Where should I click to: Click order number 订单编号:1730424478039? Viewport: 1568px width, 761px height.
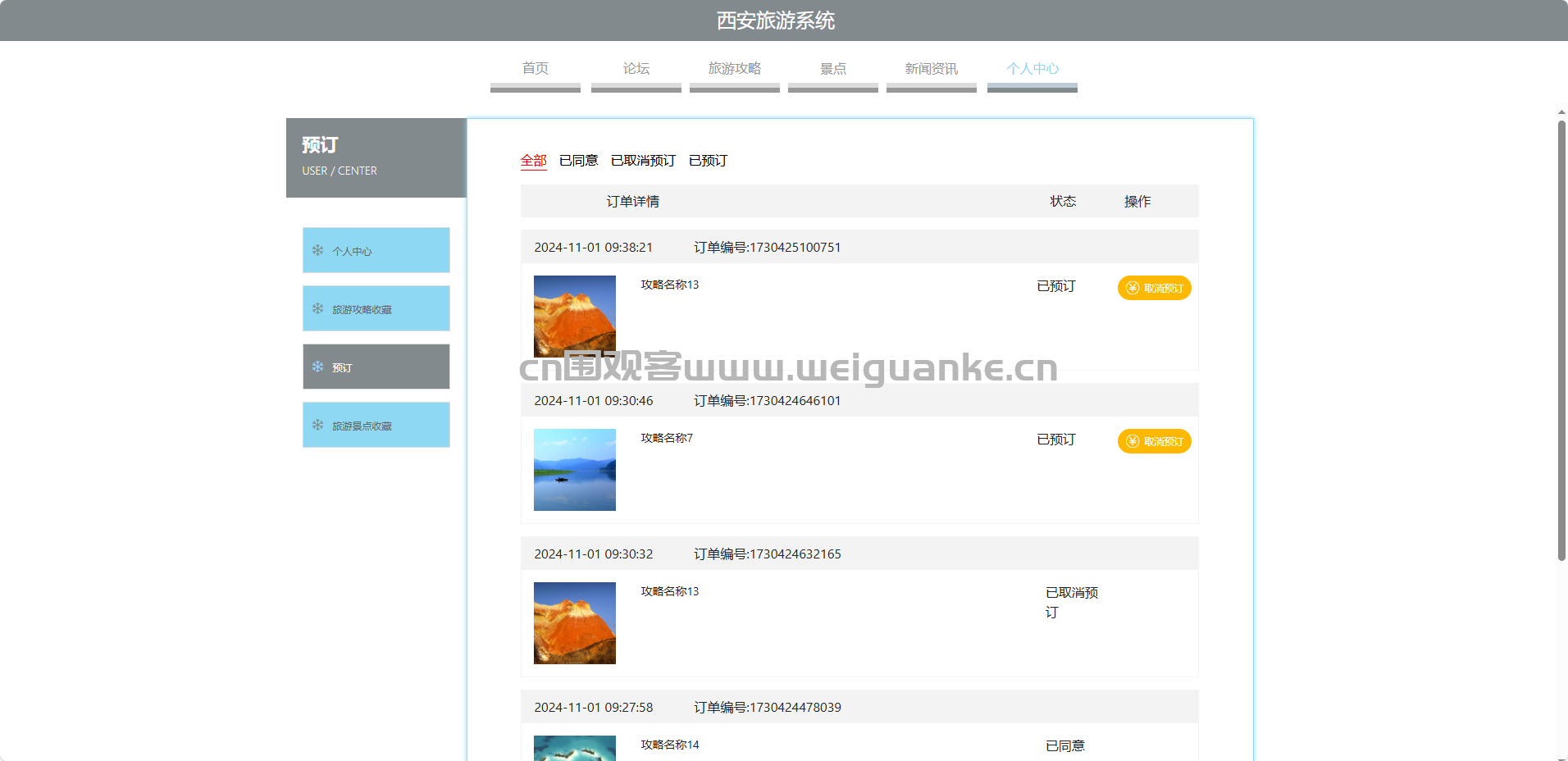[x=768, y=708]
